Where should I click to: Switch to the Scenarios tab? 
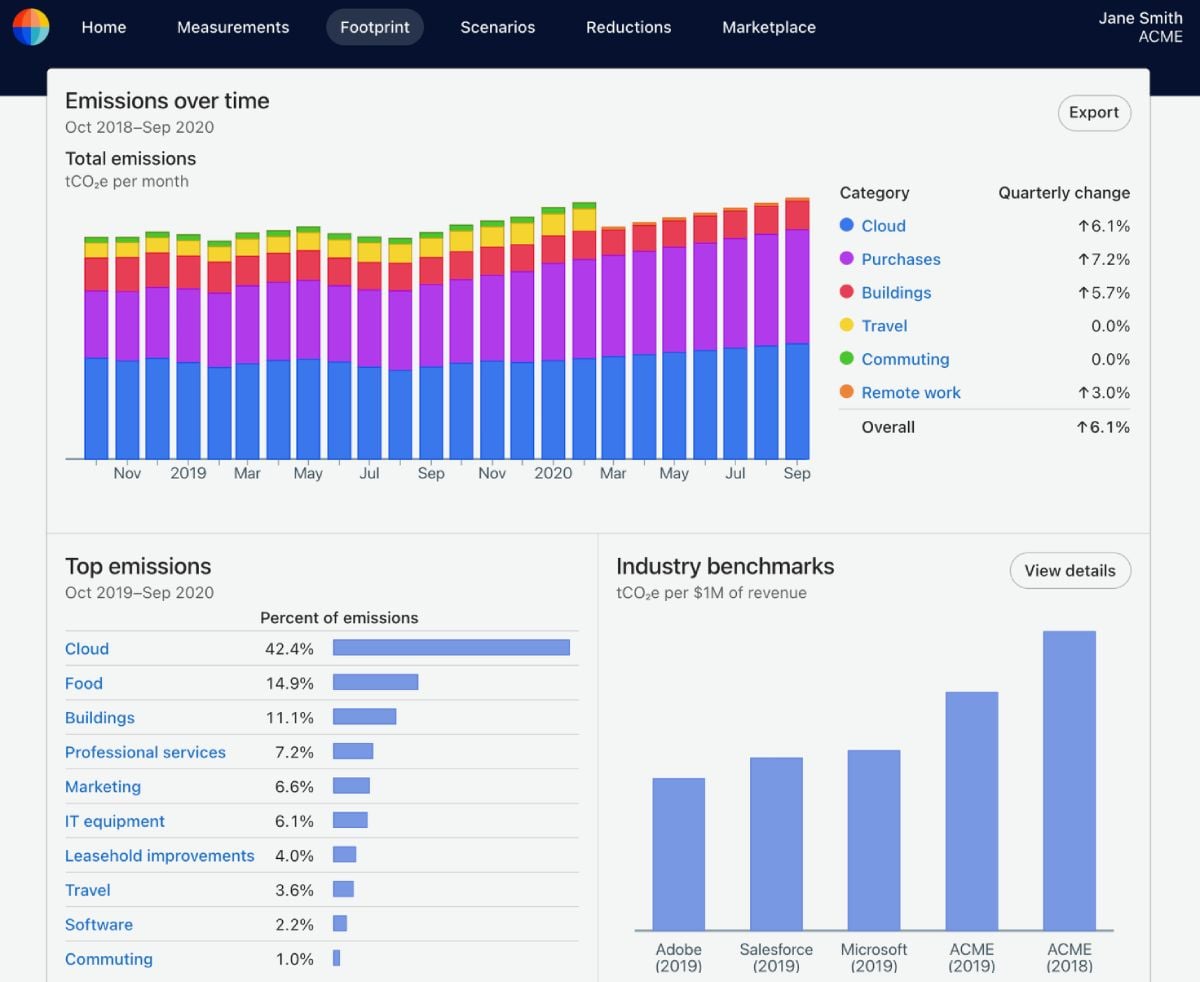498,27
